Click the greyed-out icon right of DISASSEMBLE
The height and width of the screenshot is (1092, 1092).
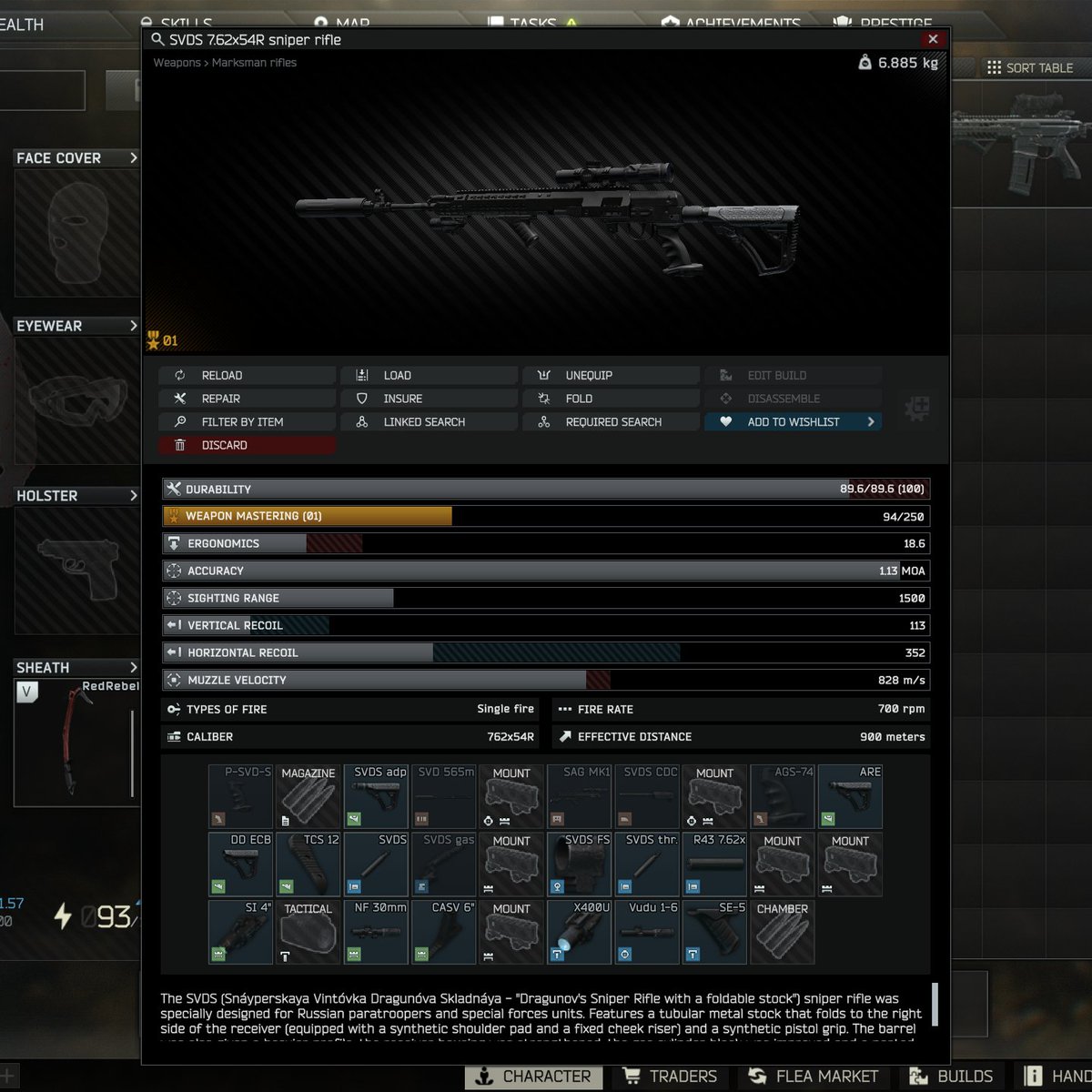point(917,409)
